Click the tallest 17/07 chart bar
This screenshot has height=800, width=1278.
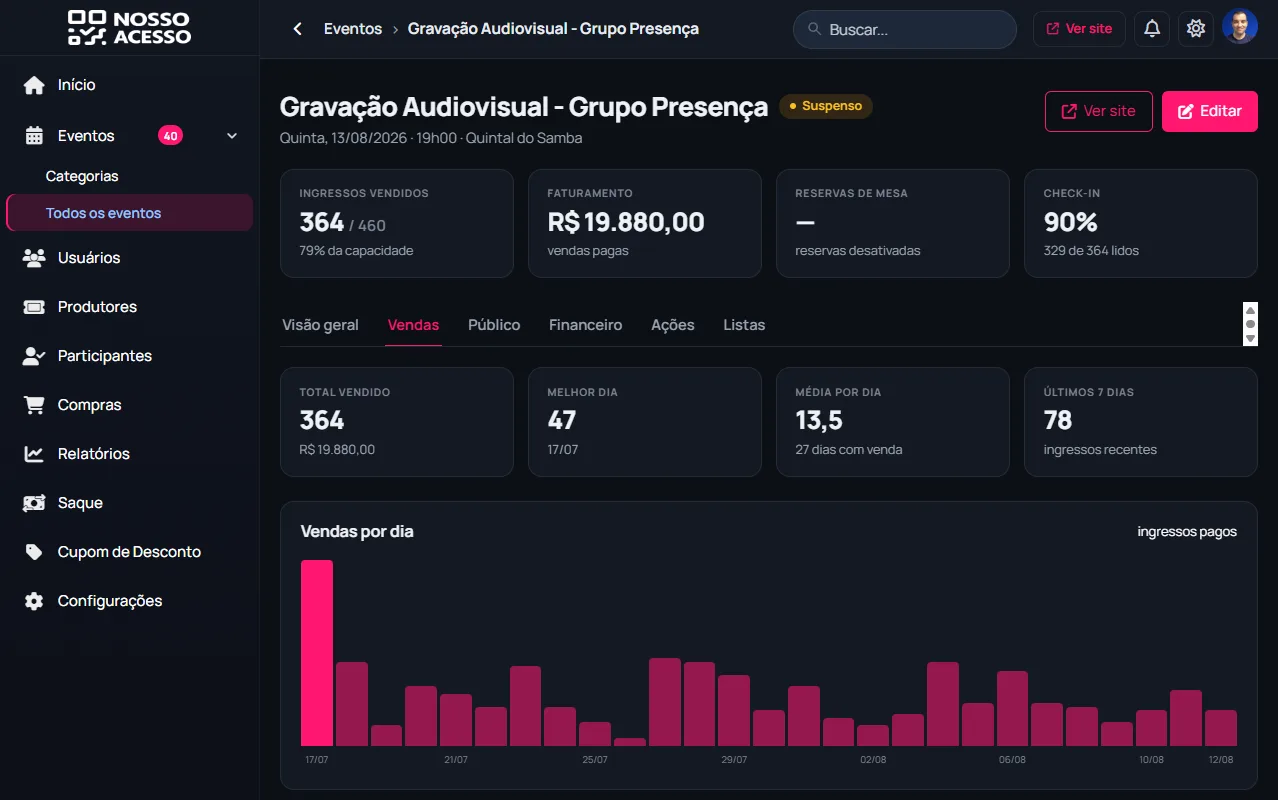(x=317, y=653)
